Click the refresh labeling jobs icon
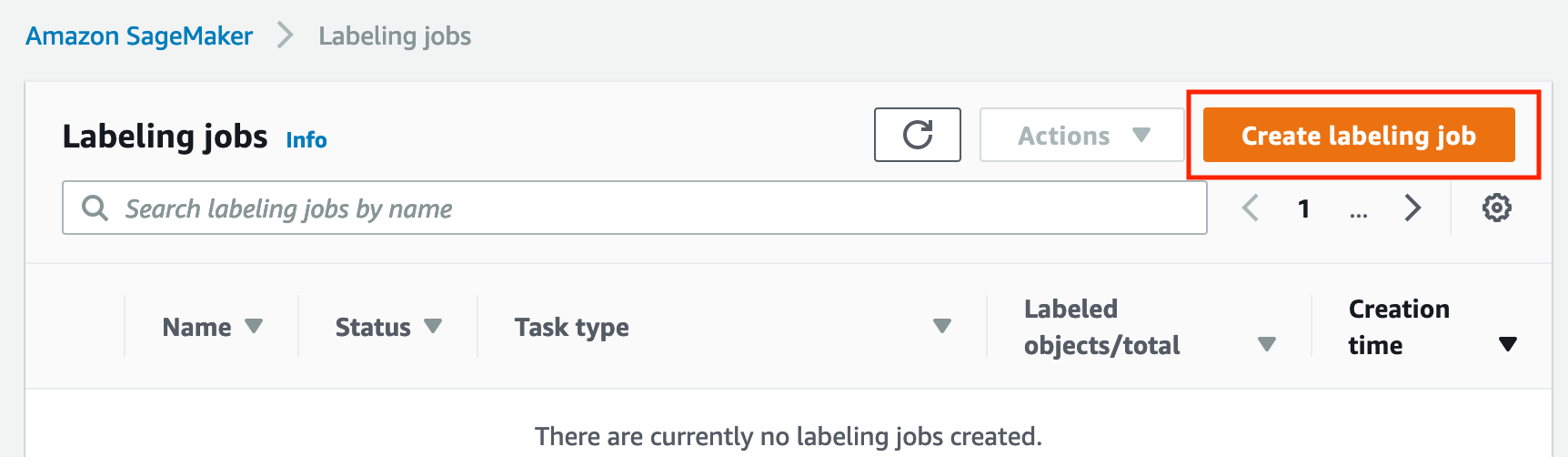1568x457 pixels. pos(917,135)
